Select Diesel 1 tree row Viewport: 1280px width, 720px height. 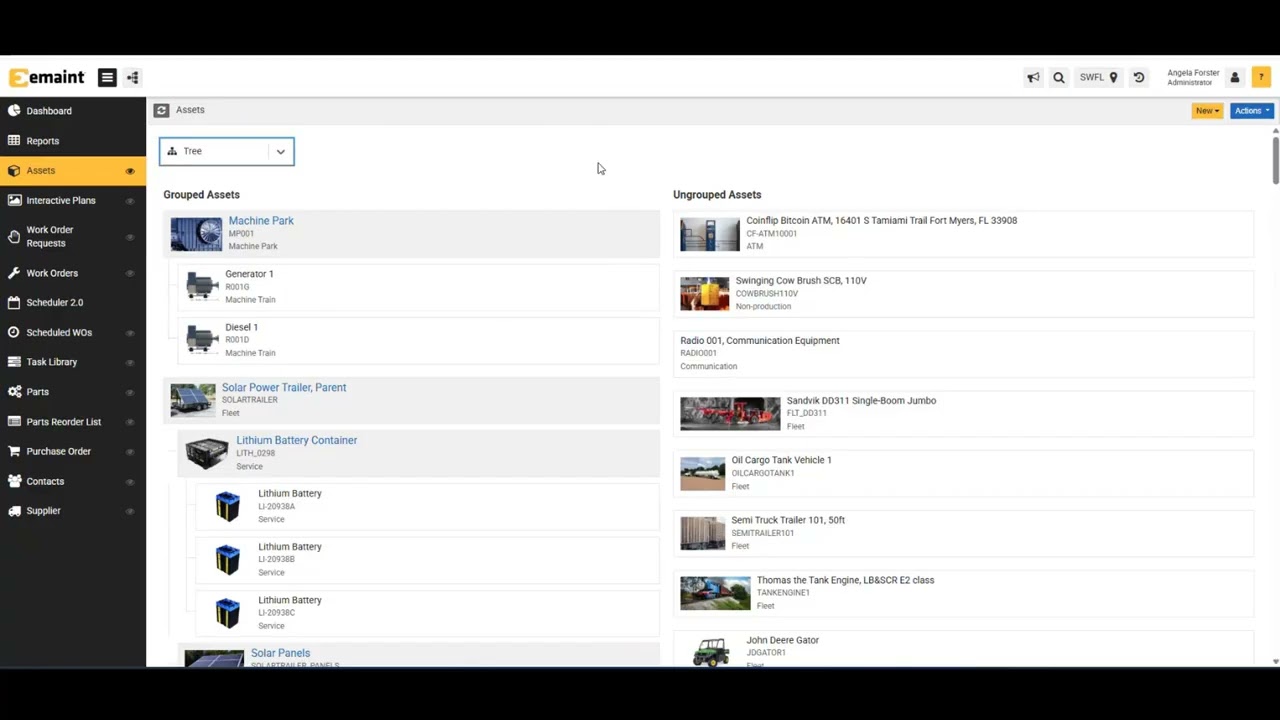[x=419, y=340]
